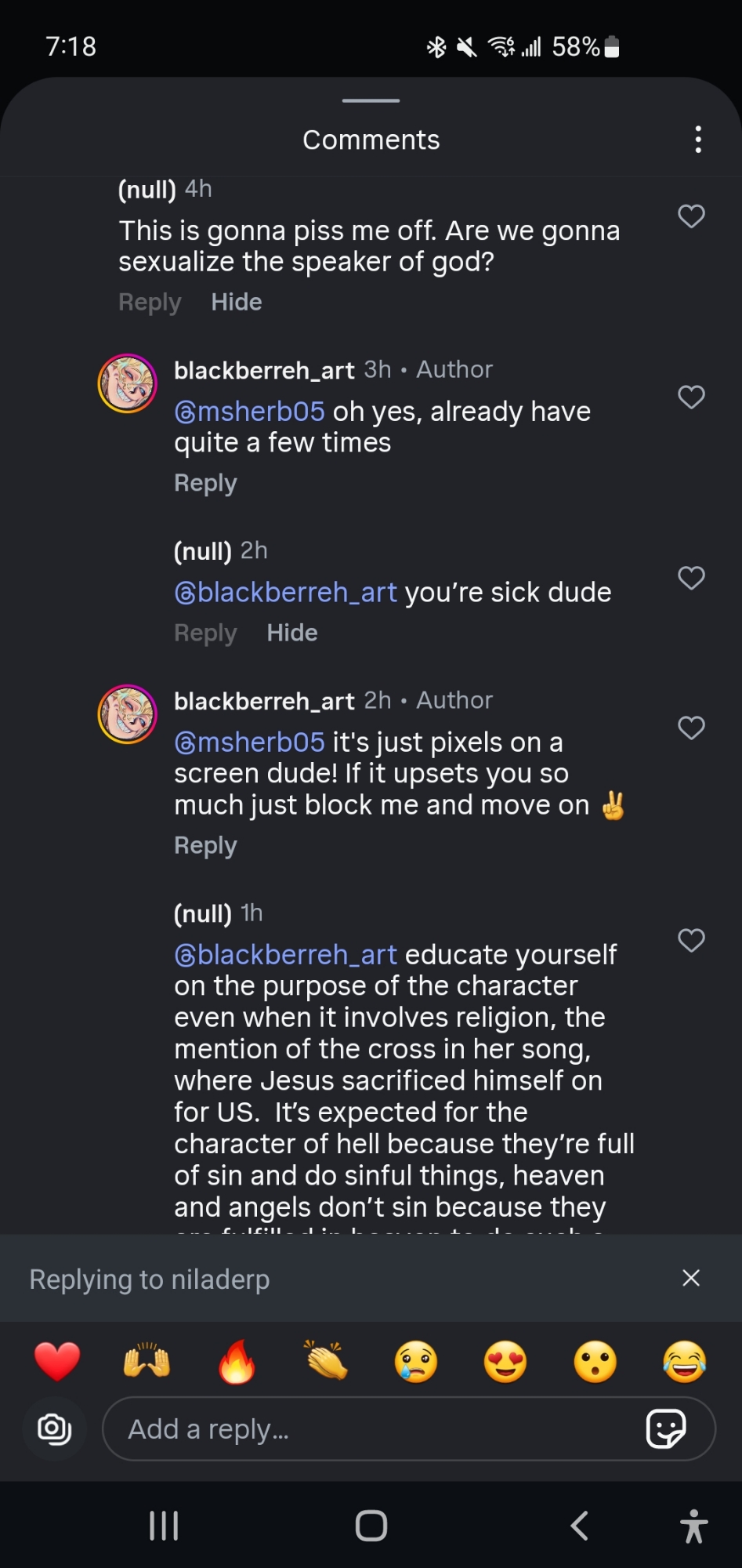Open the camera icon beside reply field
742x1568 pixels.
[x=54, y=1428]
